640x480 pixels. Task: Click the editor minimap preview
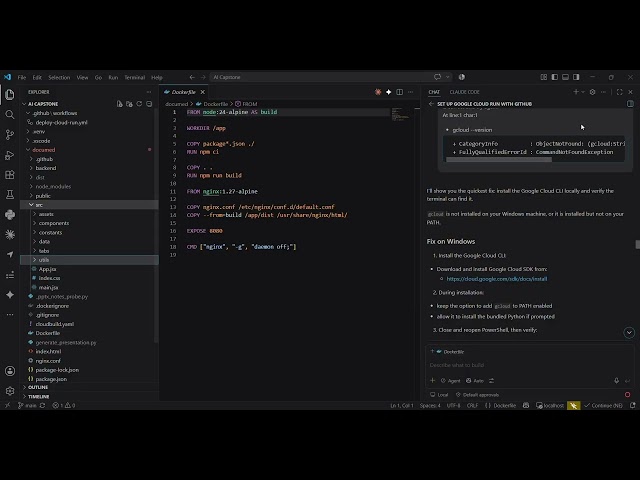pyautogui.click(x=400, y=114)
